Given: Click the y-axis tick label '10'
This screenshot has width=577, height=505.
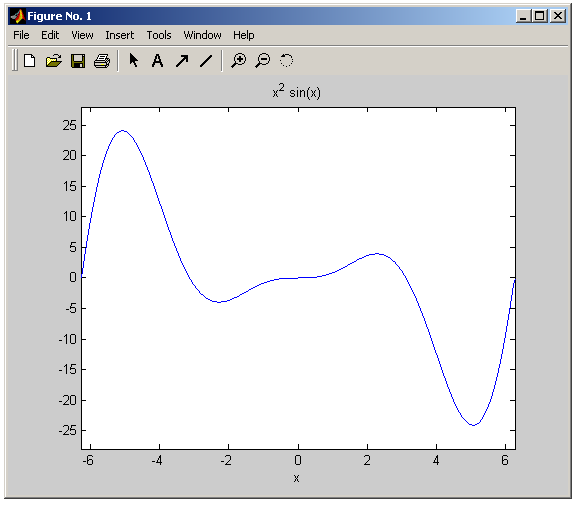Looking at the screenshot, I should pyautogui.click(x=69, y=216).
